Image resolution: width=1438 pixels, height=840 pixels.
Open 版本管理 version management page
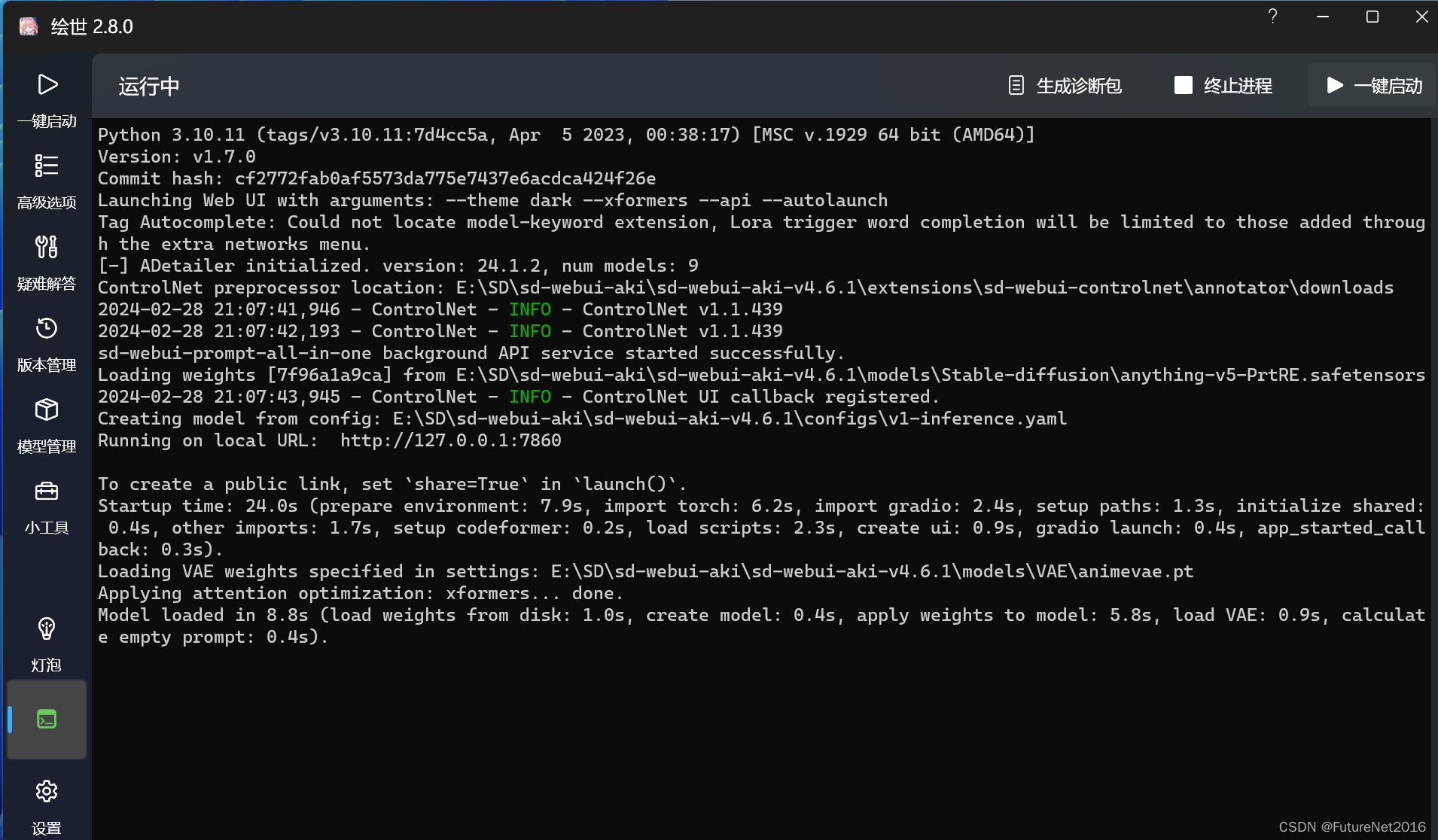click(47, 344)
